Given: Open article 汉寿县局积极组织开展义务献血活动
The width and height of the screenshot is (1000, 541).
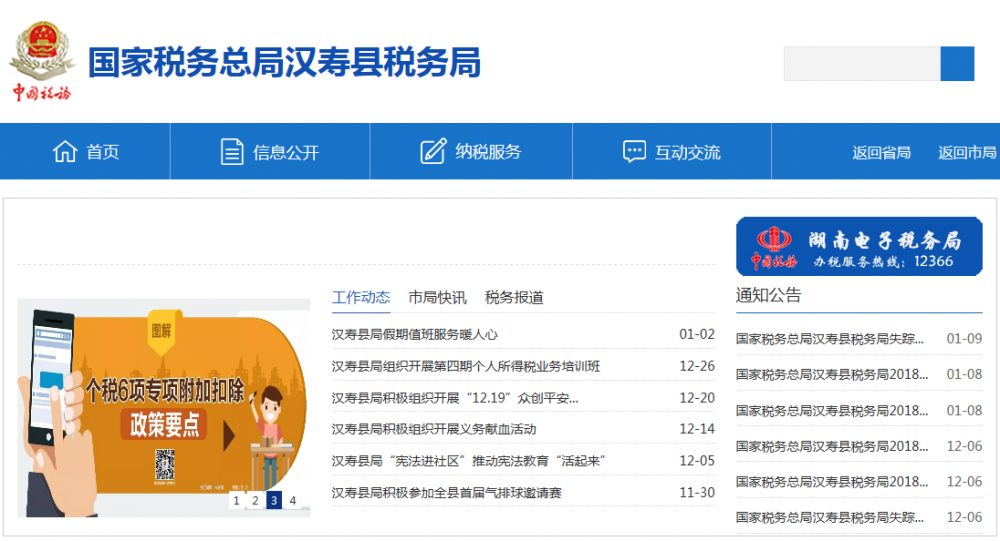Looking at the screenshot, I should (x=434, y=429).
